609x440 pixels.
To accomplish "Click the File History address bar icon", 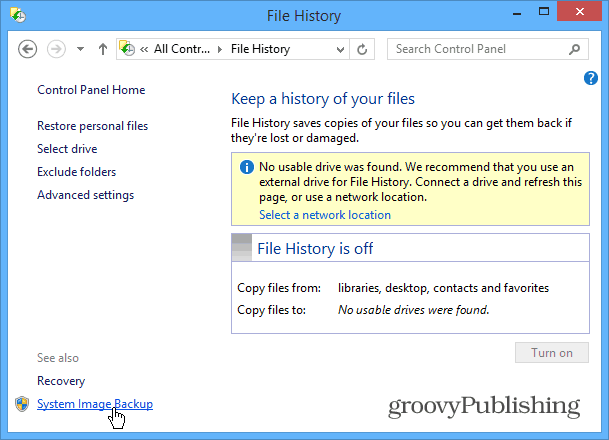I will pos(127,49).
